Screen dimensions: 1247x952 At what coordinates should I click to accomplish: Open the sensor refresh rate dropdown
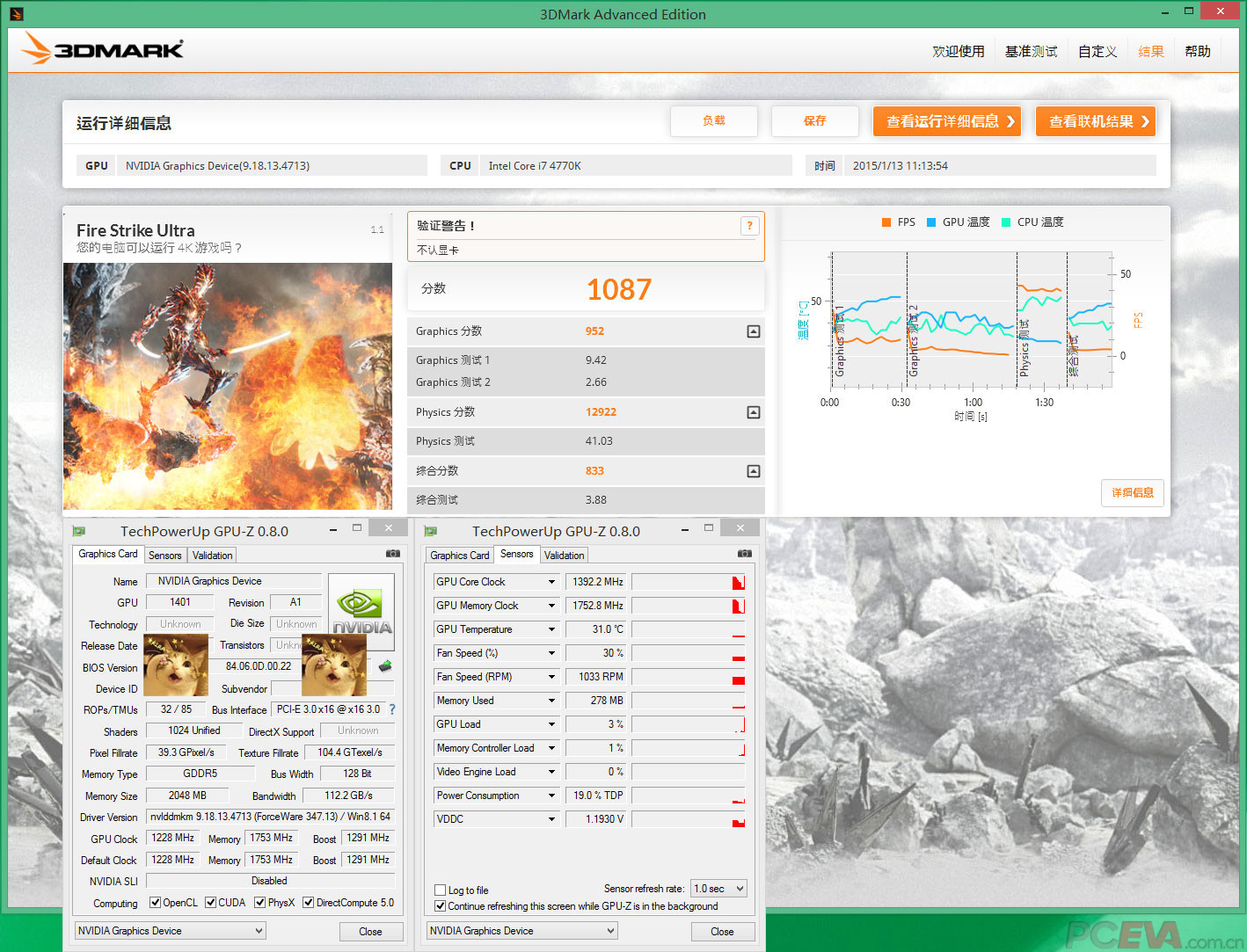(x=718, y=888)
